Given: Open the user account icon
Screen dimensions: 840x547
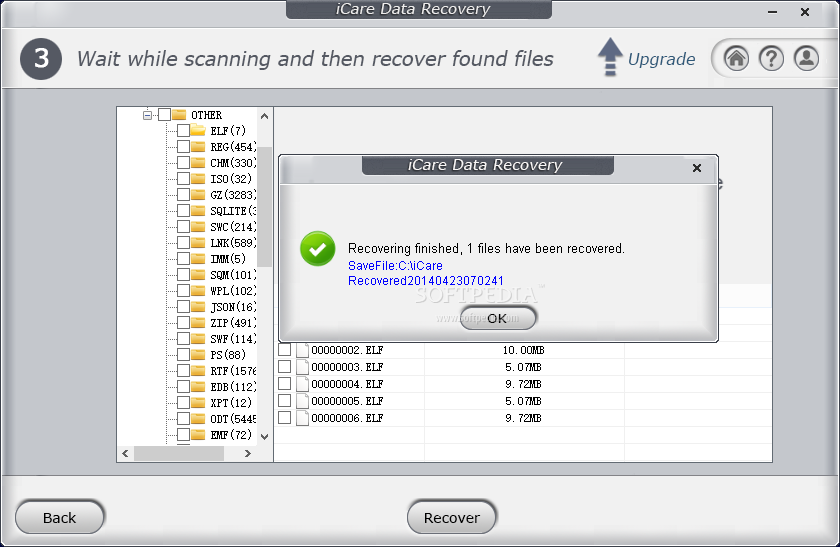Looking at the screenshot, I should [x=806, y=58].
